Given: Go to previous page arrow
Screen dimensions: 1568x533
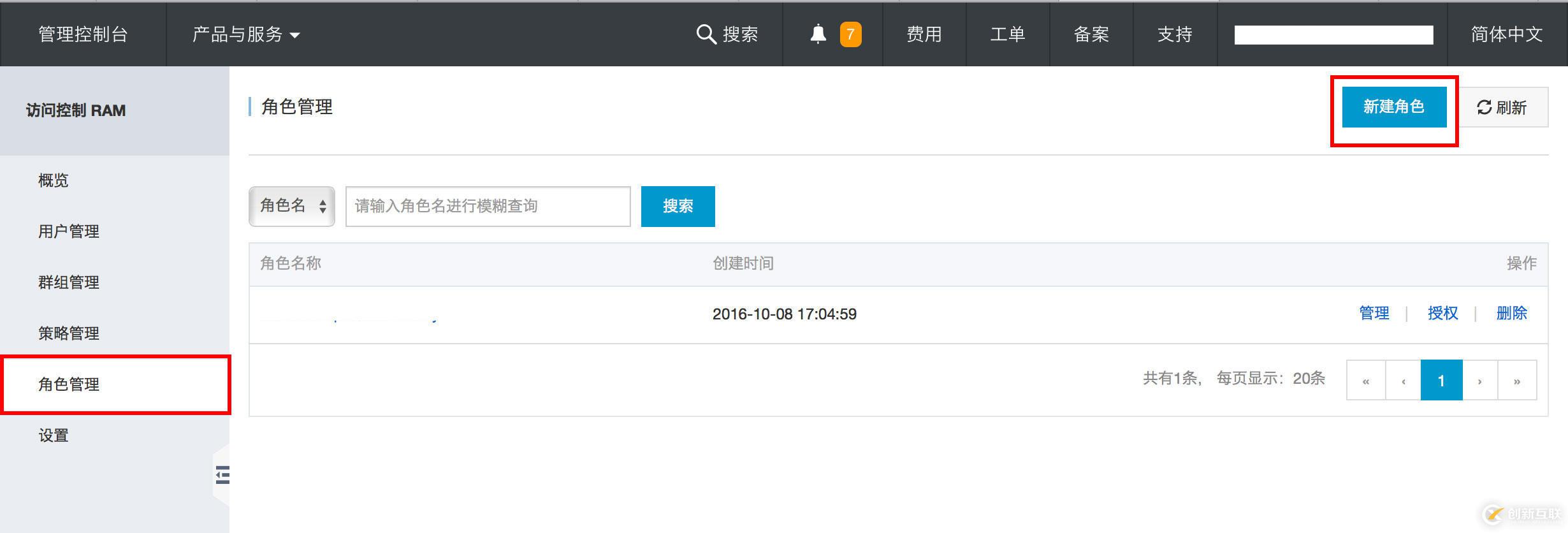Looking at the screenshot, I should point(1403,381).
